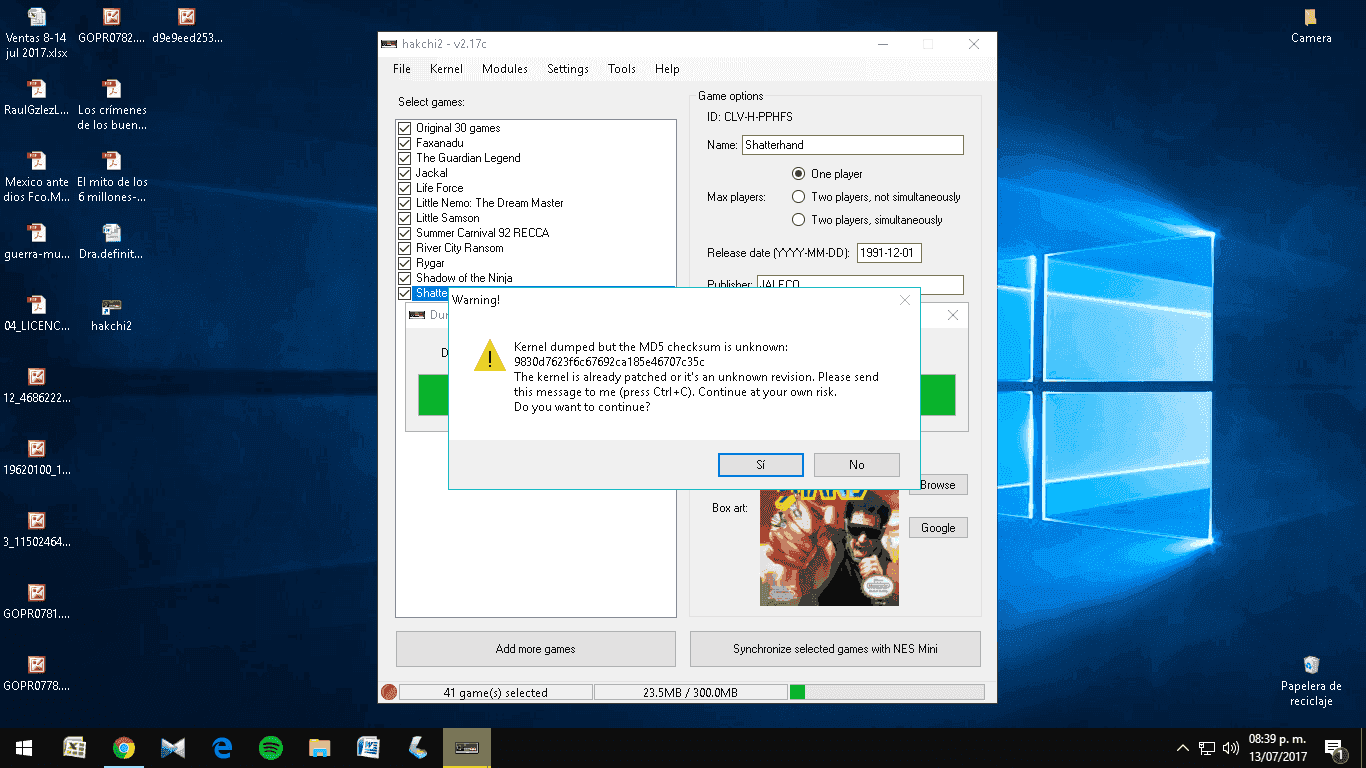
Task: Click the Add more games button
Action: pyautogui.click(x=536, y=649)
